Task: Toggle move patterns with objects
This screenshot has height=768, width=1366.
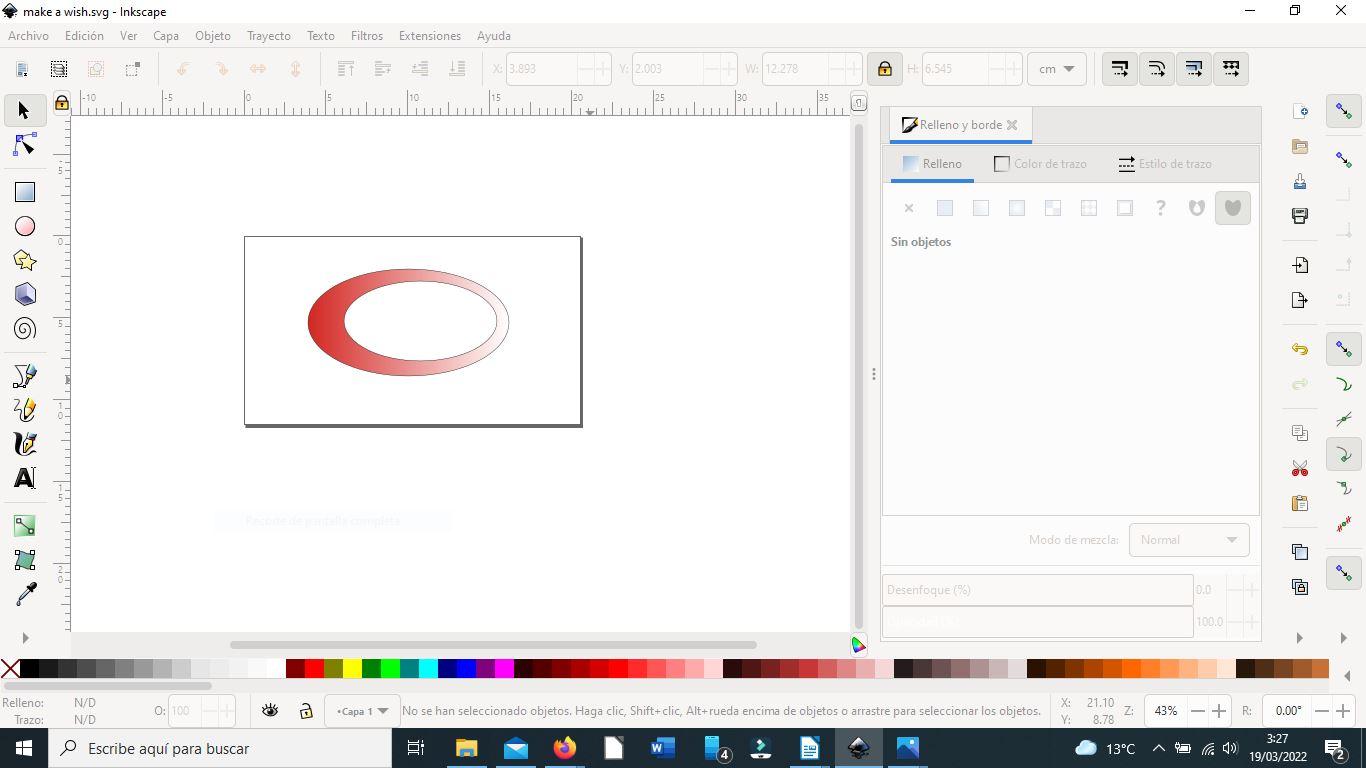Action: pos(1231,69)
